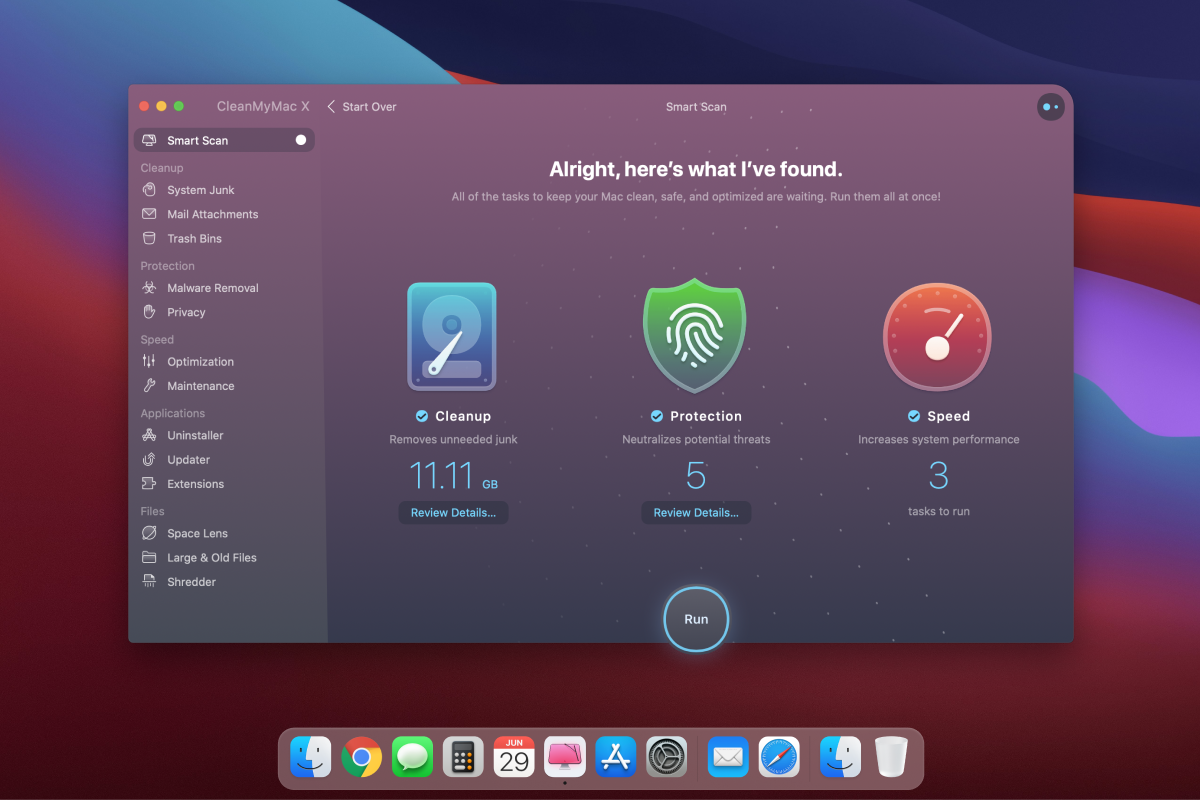Viewport: 1200px width, 800px height.
Task: Click the Protection fingerprint shield illustration
Action: point(696,336)
